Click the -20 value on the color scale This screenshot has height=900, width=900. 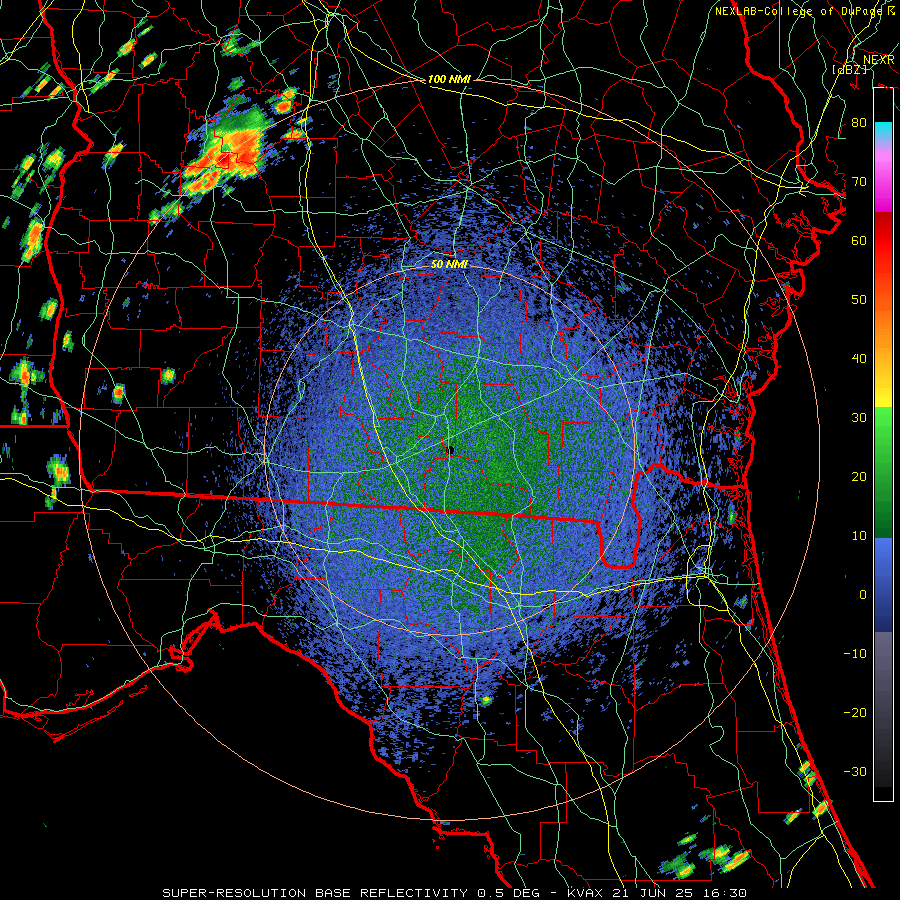[855, 712]
